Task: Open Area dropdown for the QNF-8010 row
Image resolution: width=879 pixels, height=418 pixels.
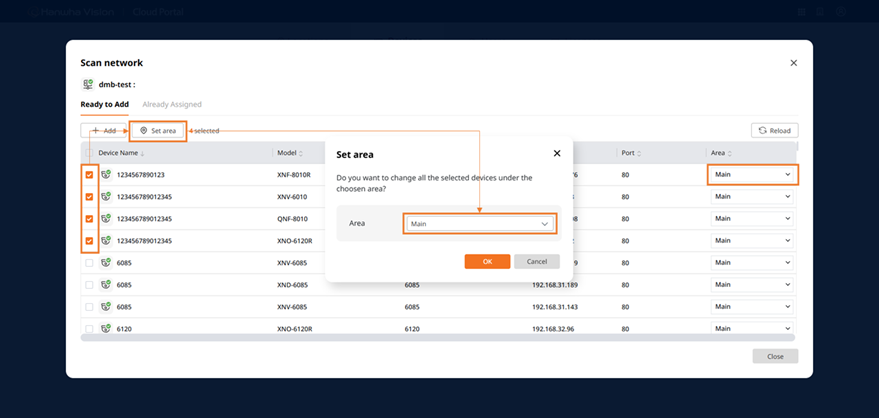Action: point(752,219)
